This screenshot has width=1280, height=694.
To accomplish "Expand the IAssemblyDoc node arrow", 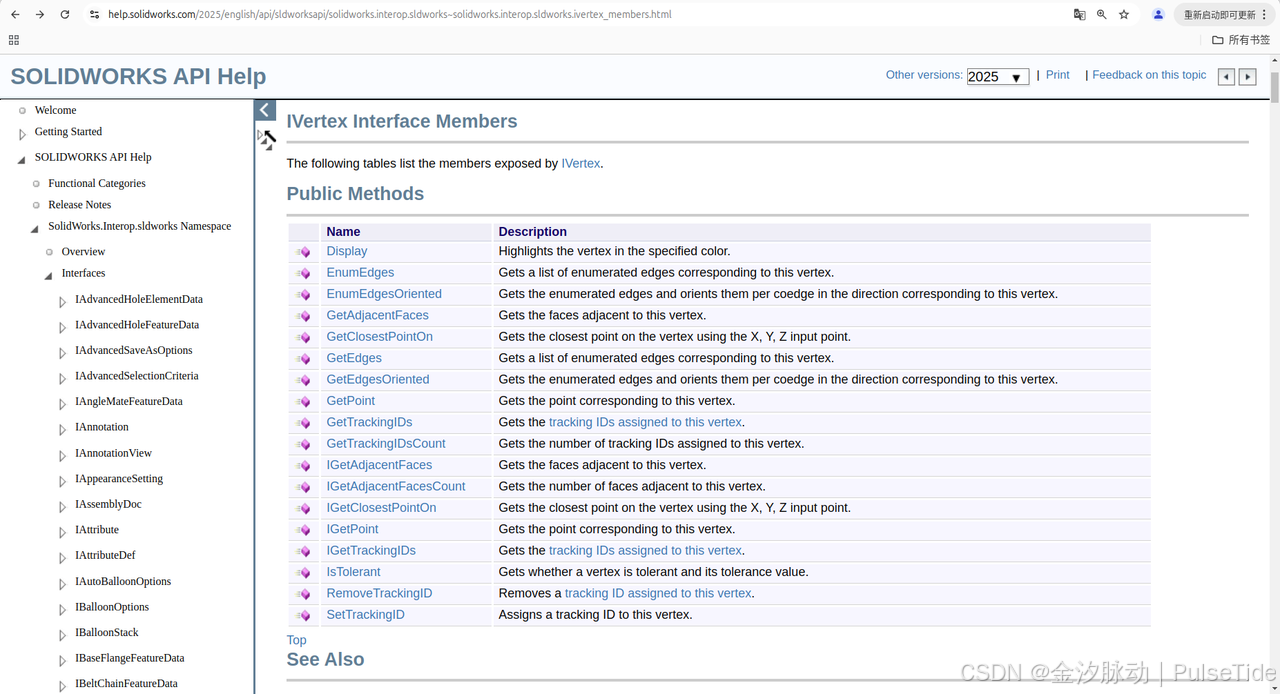I will click(62, 506).
